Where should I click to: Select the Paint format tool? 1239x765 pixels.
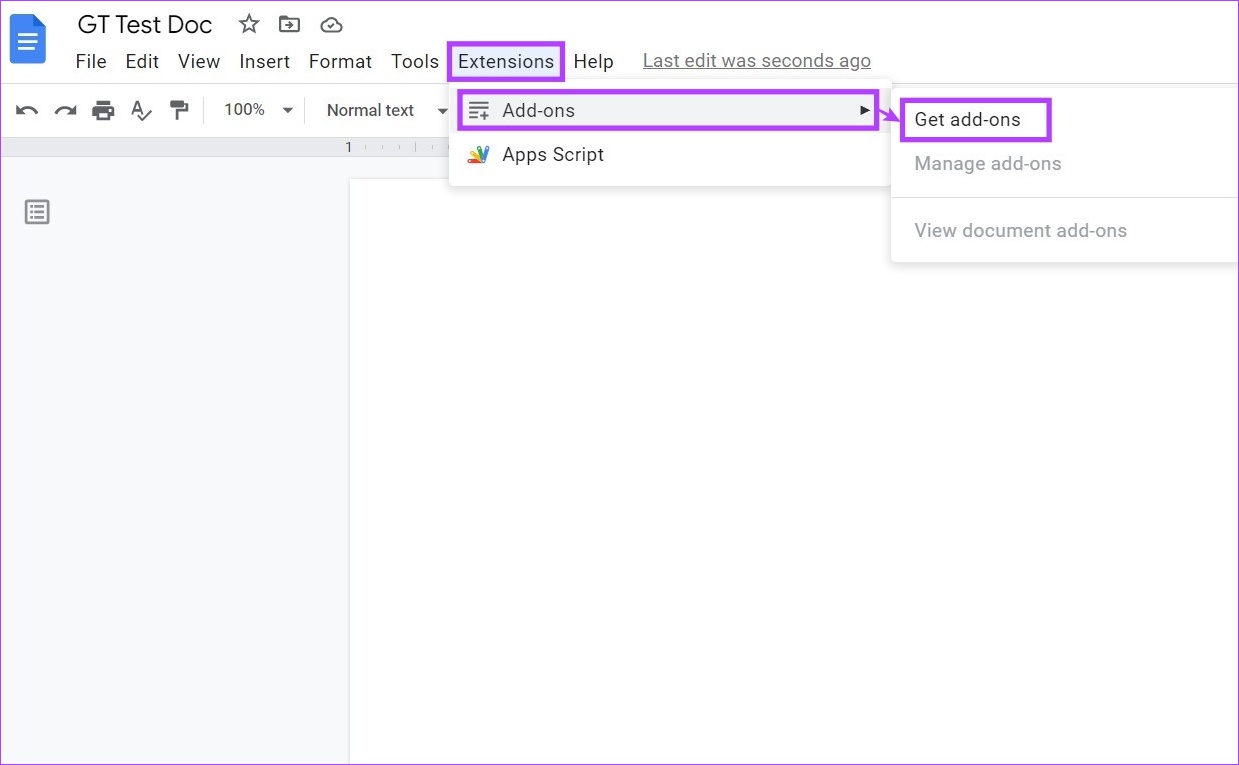click(179, 110)
